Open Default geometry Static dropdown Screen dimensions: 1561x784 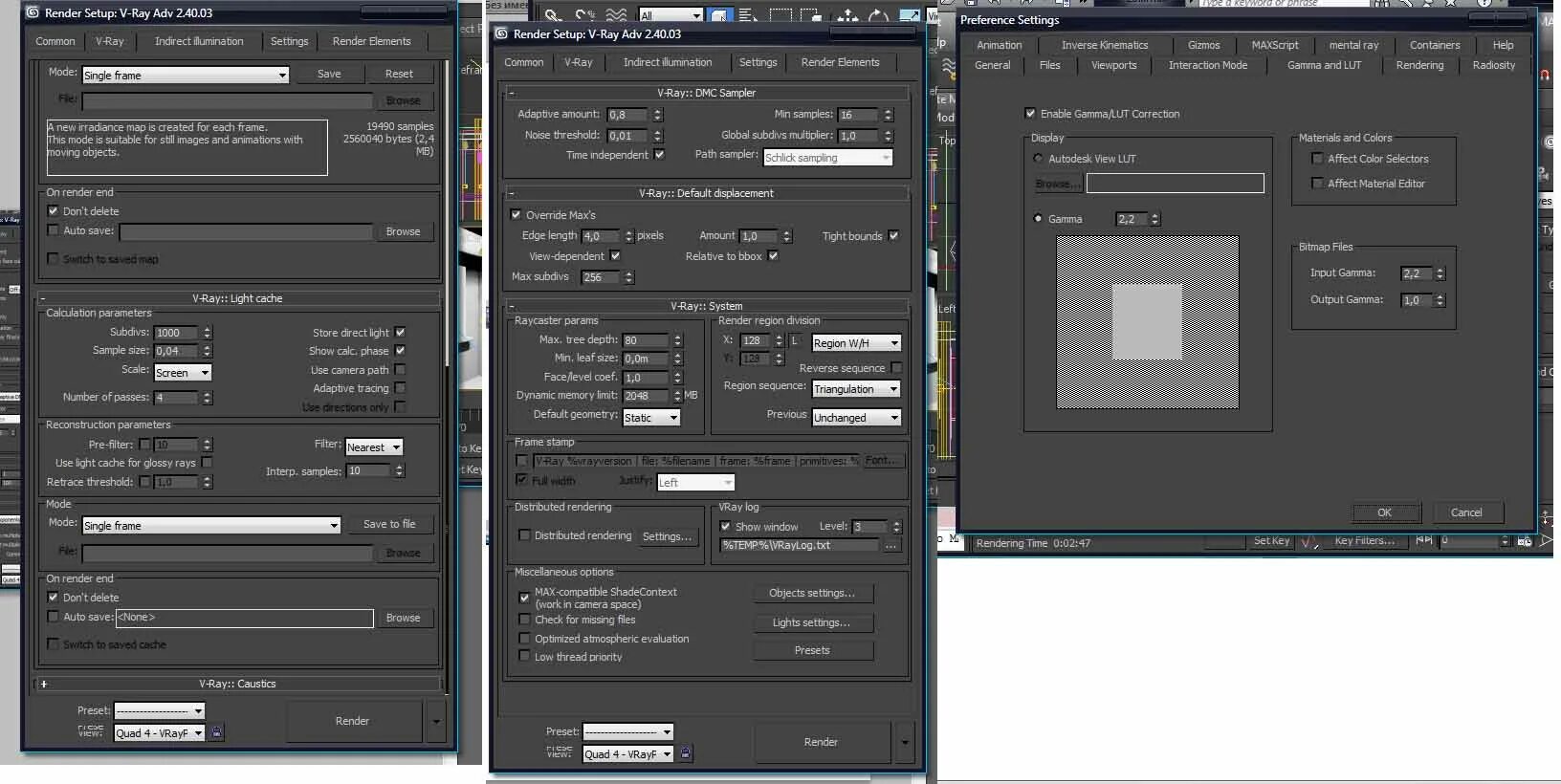[x=651, y=418]
